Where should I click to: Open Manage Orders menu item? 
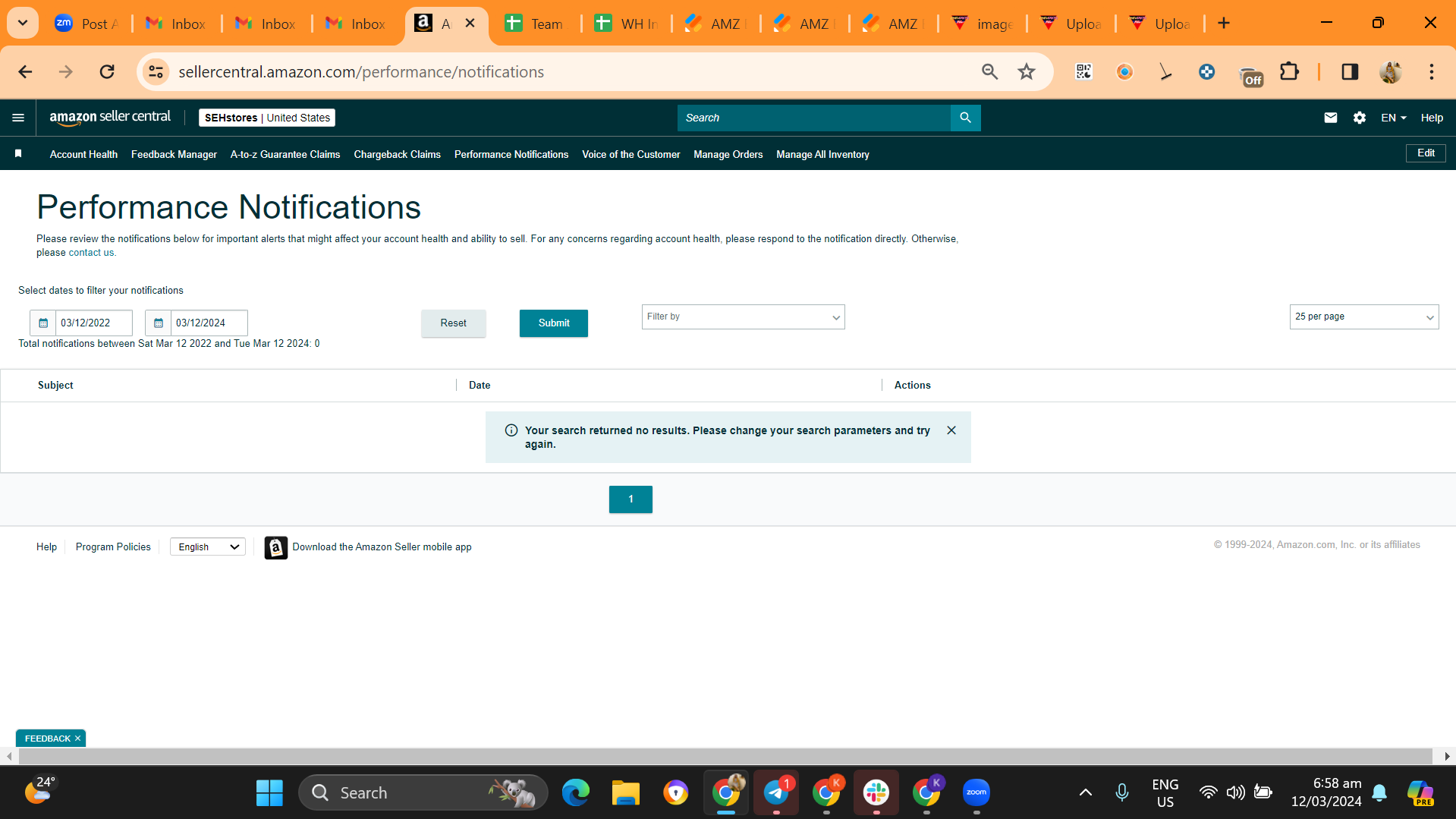click(728, 154)
